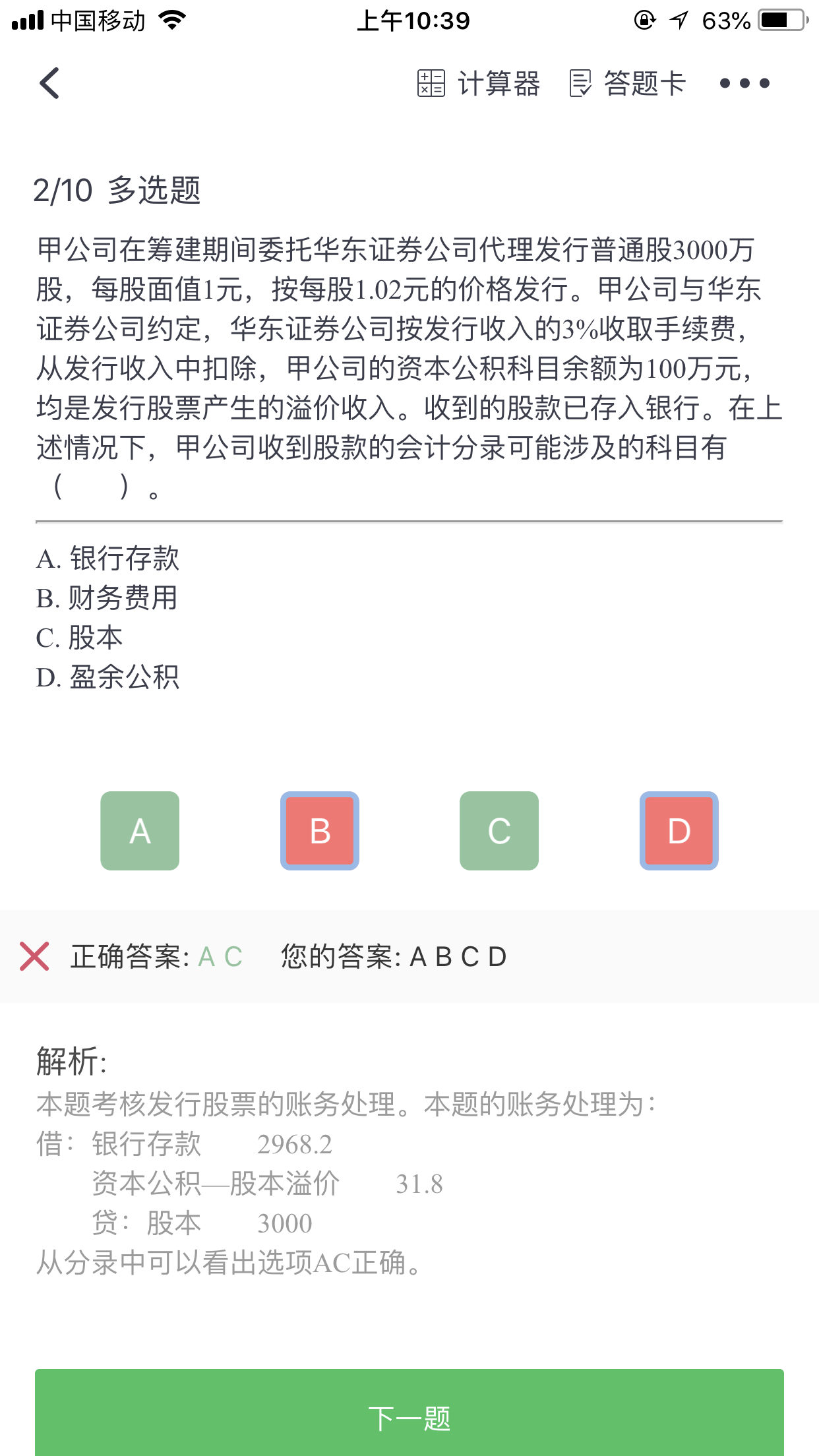Open the calculator grid icon
The height and width of the screenshot is (1456, 819).
tap(431, 84)
